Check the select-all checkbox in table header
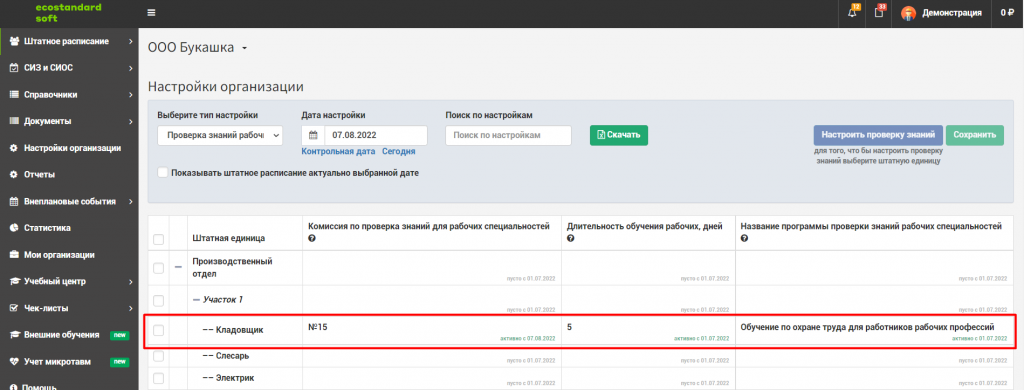The height and width of the screenshot is (390, 1024). coord(158,240)
